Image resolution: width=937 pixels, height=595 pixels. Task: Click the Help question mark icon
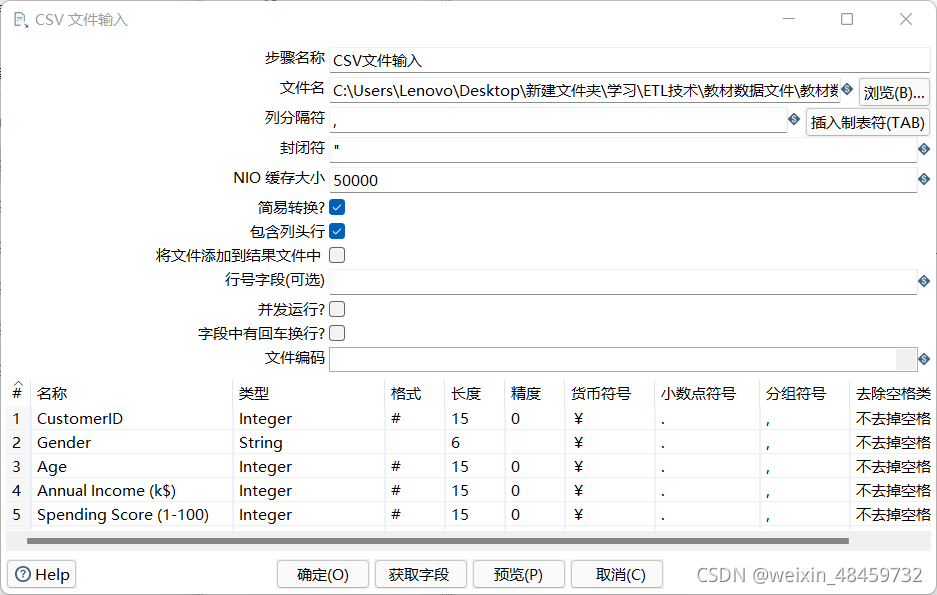coord(23,575)
